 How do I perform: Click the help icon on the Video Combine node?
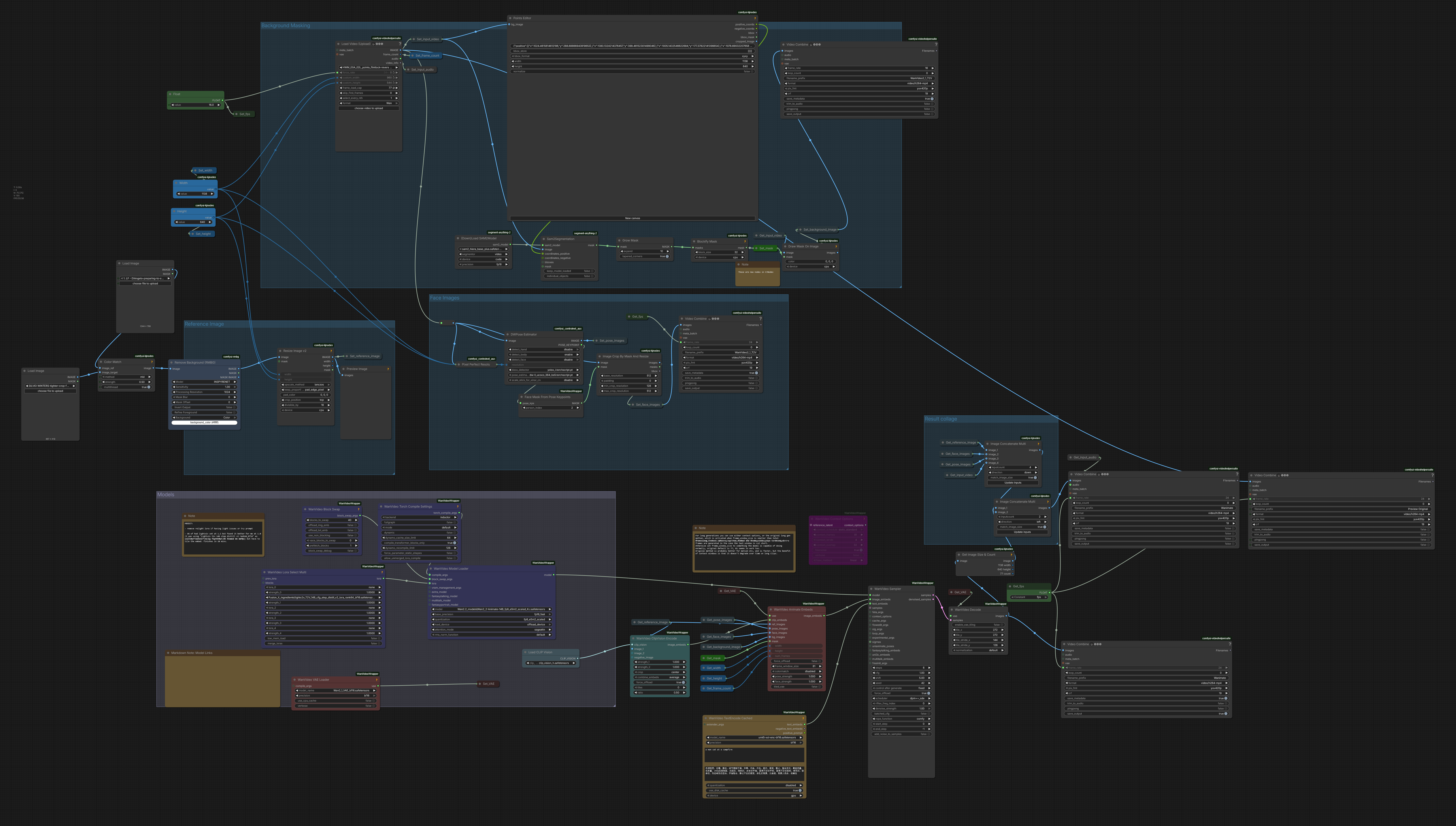[936, 44]
